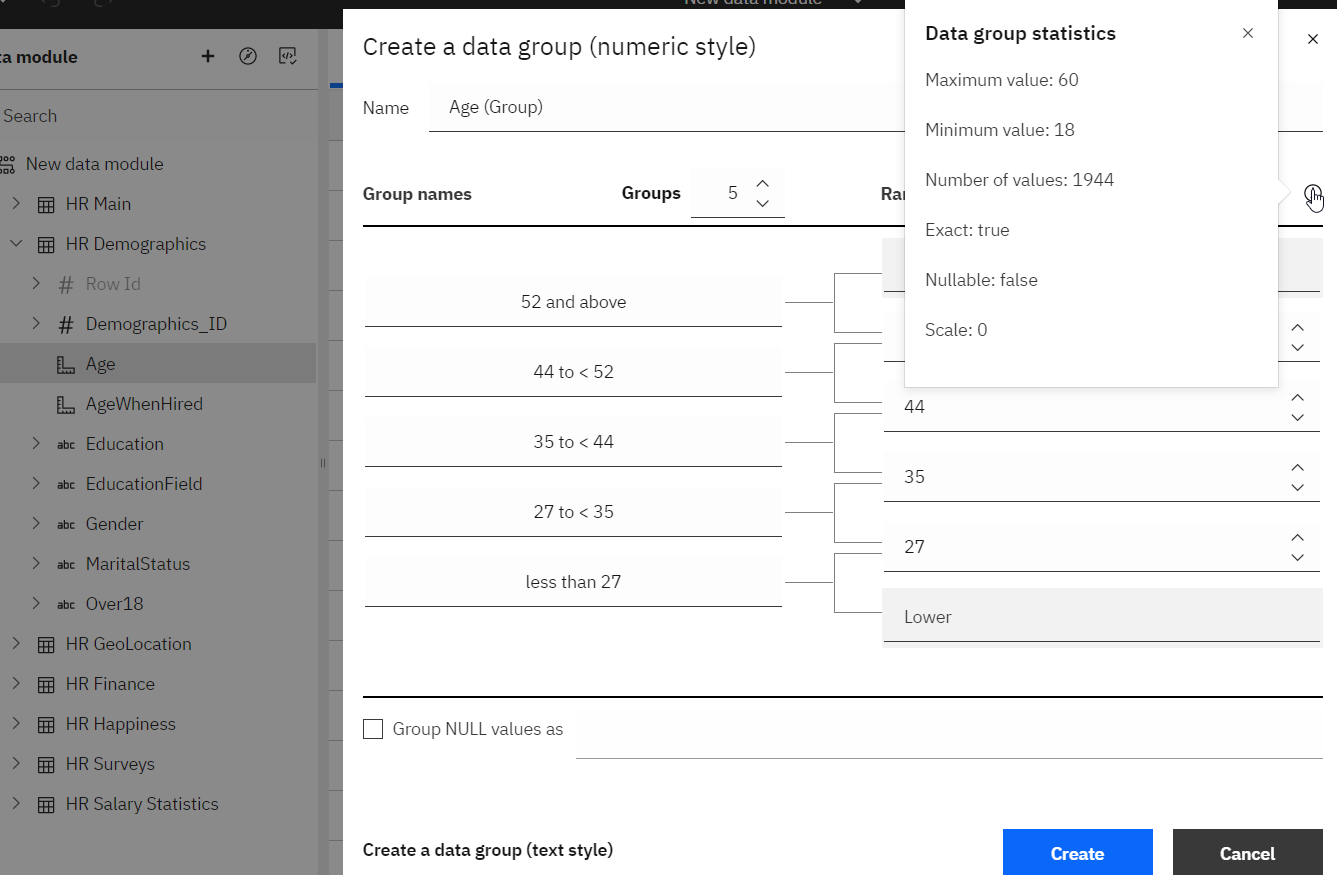The image size is (1337, 875).
Task: Click the ruler icon beside AgeWhenHired
Action: tap(66, 404)
